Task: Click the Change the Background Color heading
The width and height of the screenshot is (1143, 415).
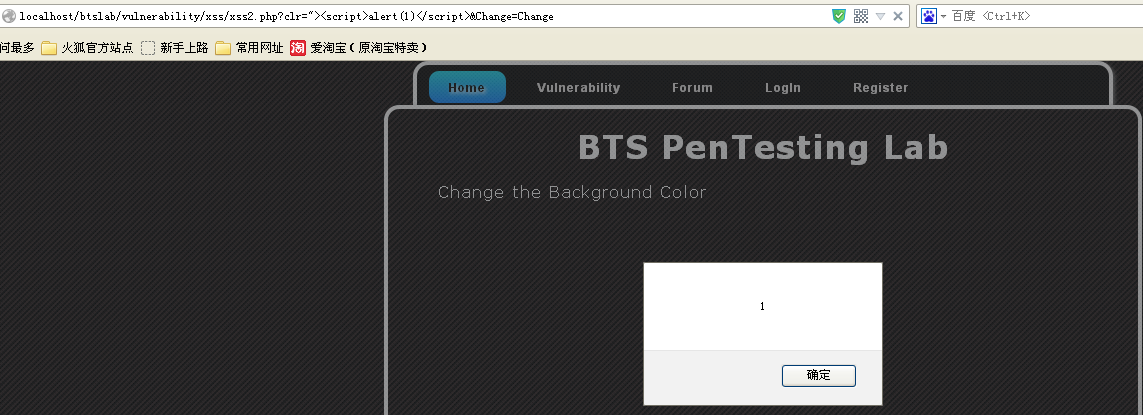Action: 572,193
